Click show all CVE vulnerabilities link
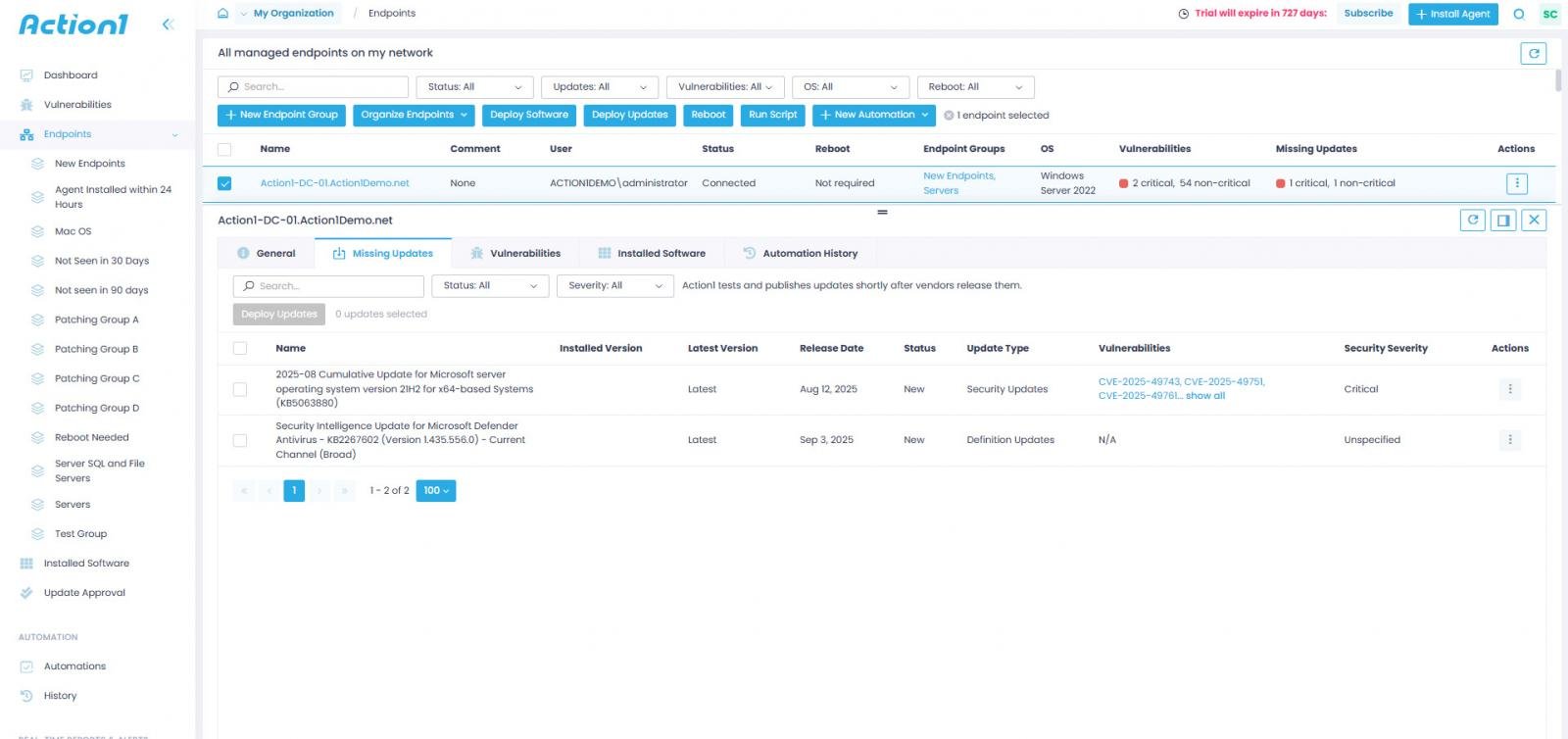This screenshot has width=1568, height=739. coord(1204,396)
